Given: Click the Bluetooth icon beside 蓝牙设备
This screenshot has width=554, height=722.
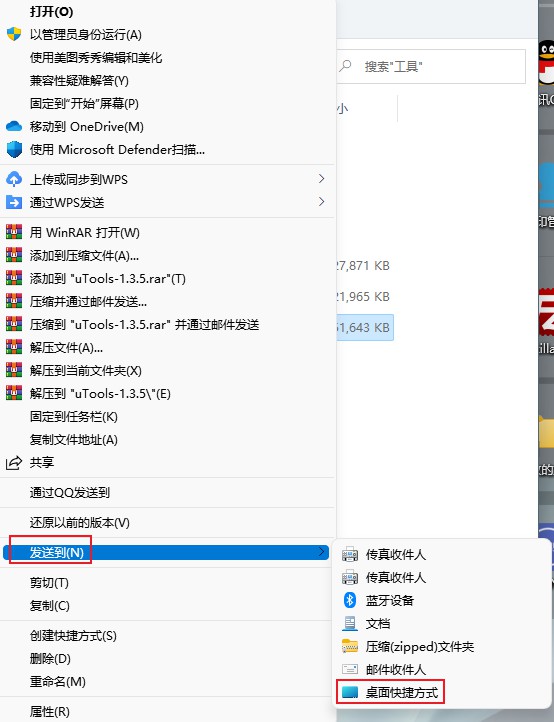Looking at the screenshot, I should point(350,600).
